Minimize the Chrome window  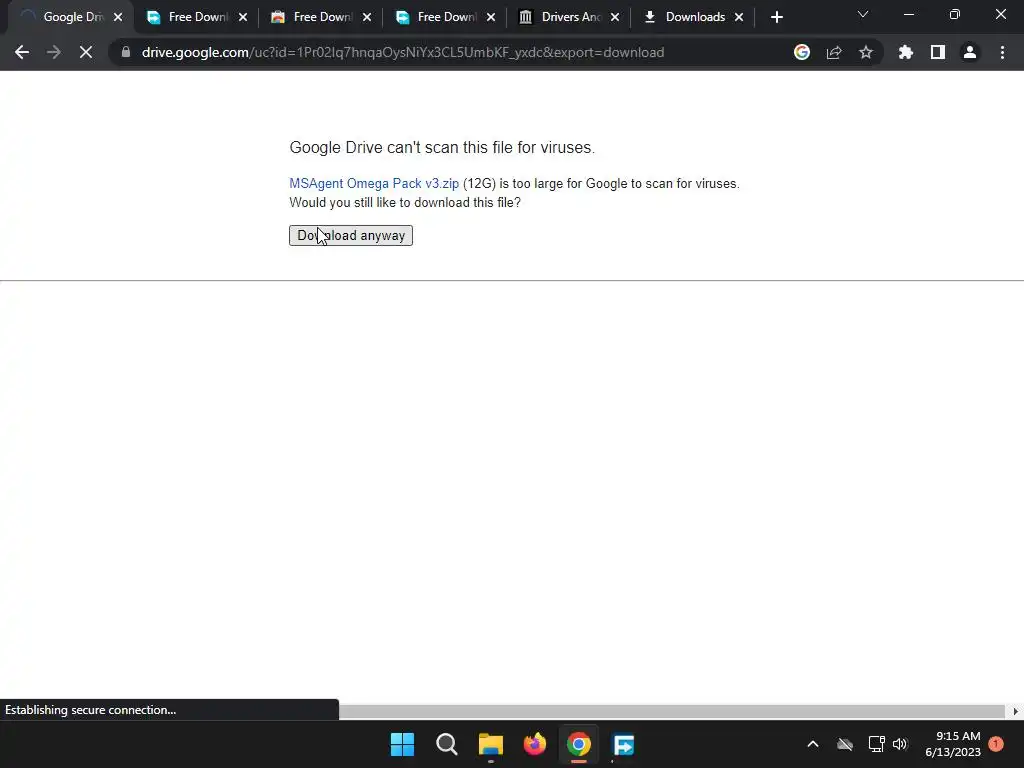coord(908,14)
